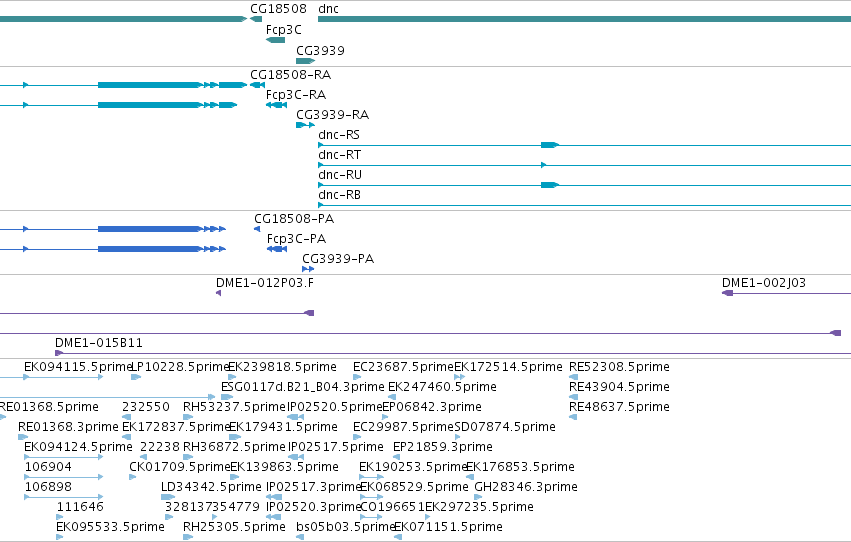Open the SD07874.5prime EST label
Screen dimensions: 851x542
[505, 427]
